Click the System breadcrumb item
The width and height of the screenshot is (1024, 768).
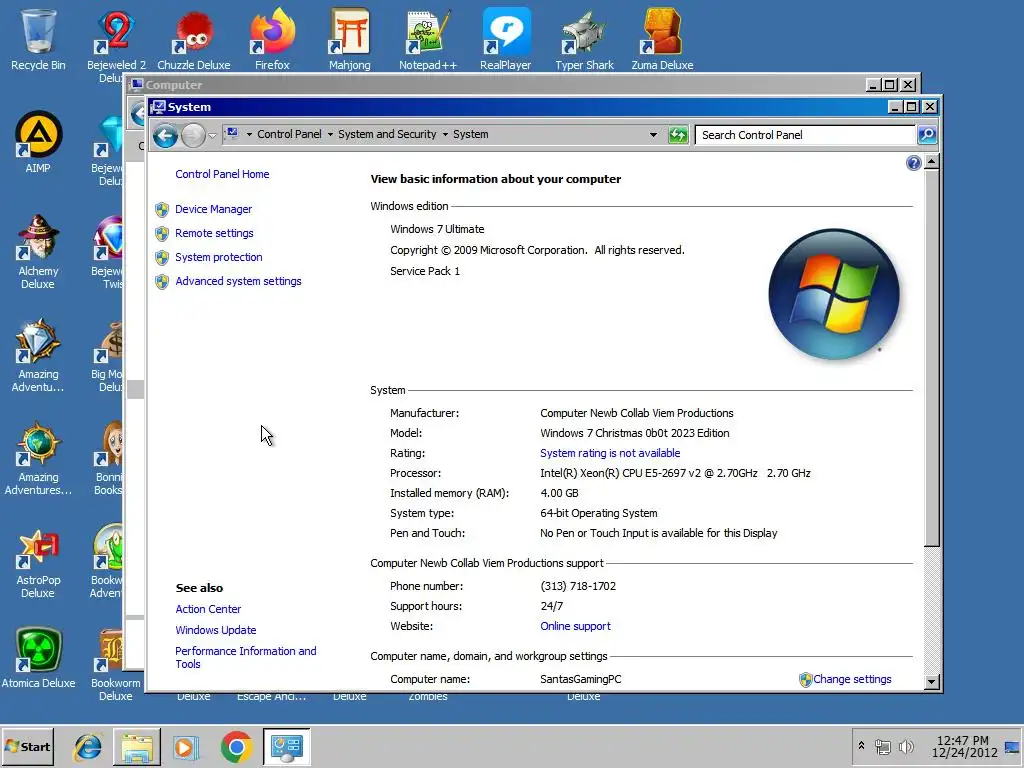tap(470, 134)
